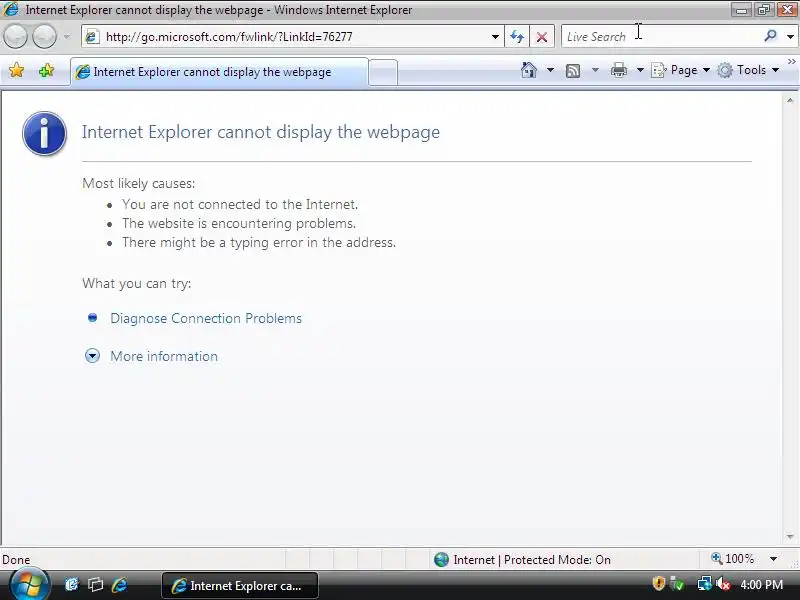Open the Windows Start orb

pos(29,585)
